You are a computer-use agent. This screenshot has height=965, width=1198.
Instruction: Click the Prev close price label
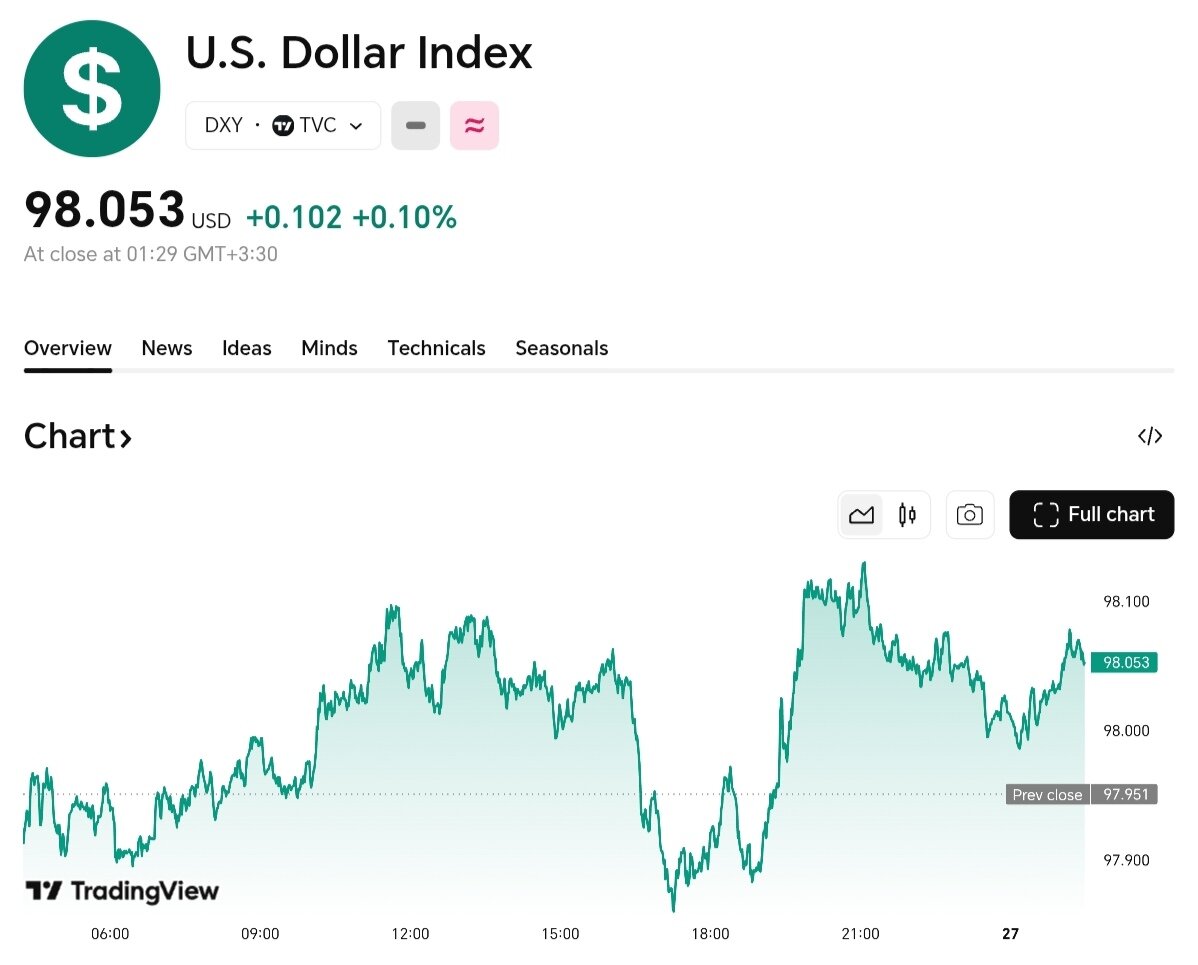tap(1047, 795)
